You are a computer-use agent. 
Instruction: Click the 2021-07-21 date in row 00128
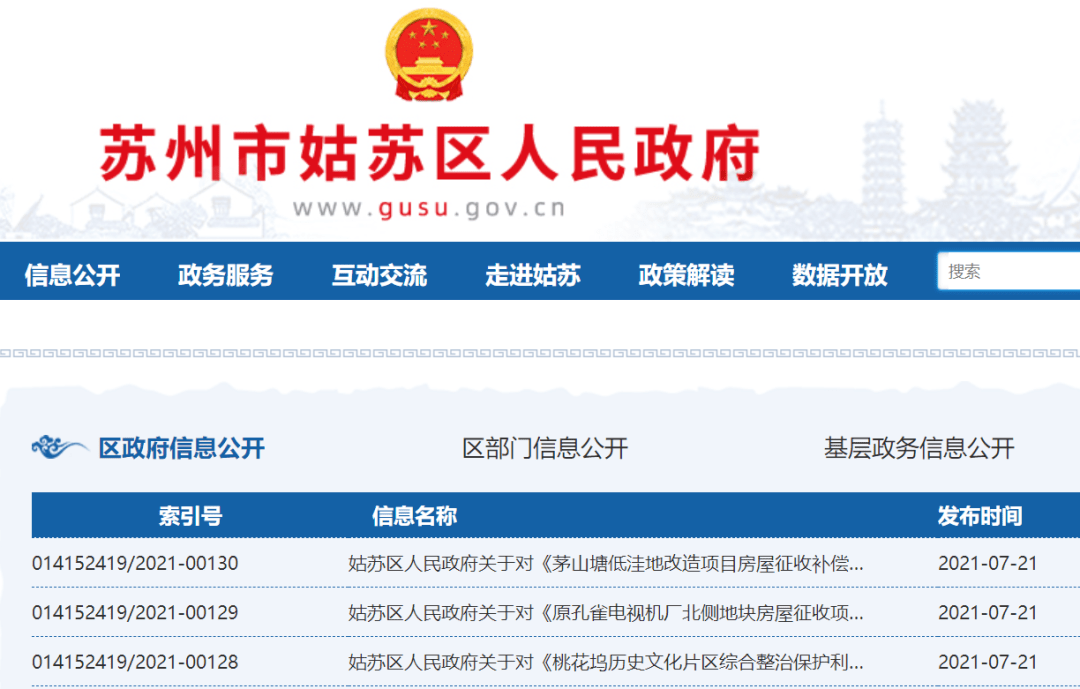click(x=988, y=662)
